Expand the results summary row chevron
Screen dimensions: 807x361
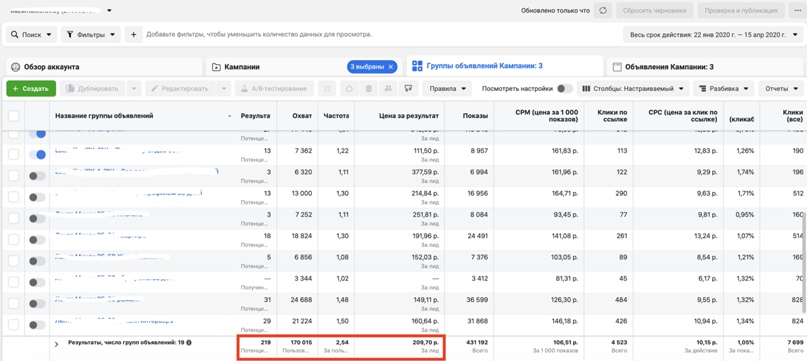click(57, 345)
